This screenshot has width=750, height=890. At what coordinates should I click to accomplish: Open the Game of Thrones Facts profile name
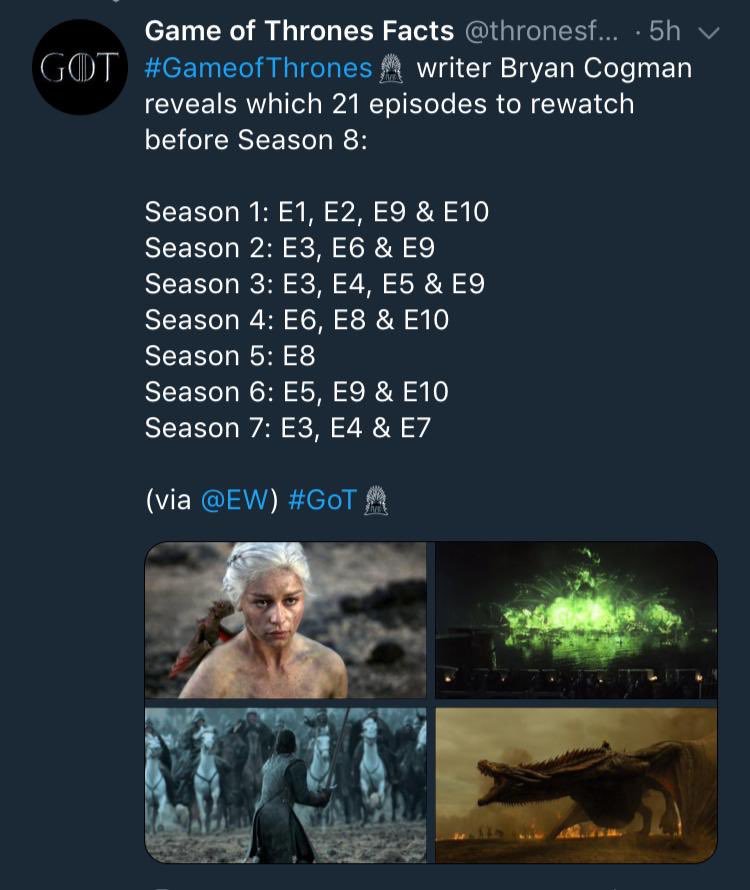pyautogui.click(x=299, y=31)
